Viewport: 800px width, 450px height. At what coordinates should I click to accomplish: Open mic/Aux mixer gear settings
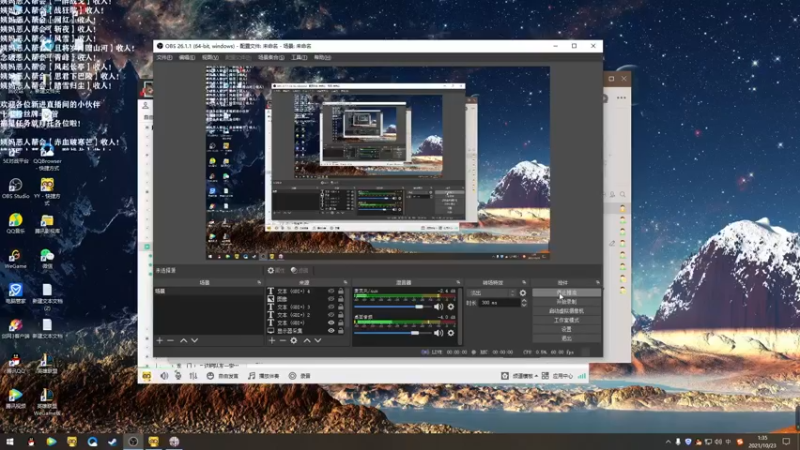451,308
